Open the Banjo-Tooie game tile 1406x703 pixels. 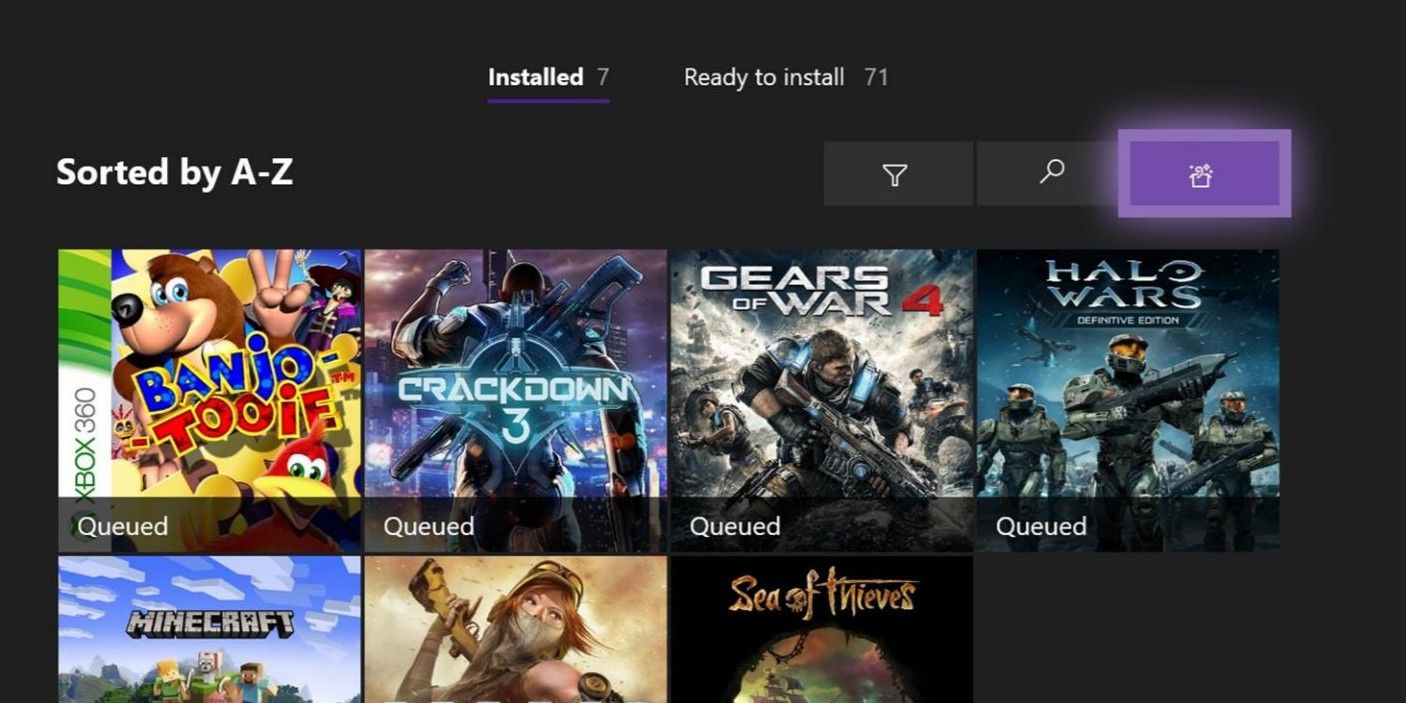pyautogui.click(x=209, y=401)
